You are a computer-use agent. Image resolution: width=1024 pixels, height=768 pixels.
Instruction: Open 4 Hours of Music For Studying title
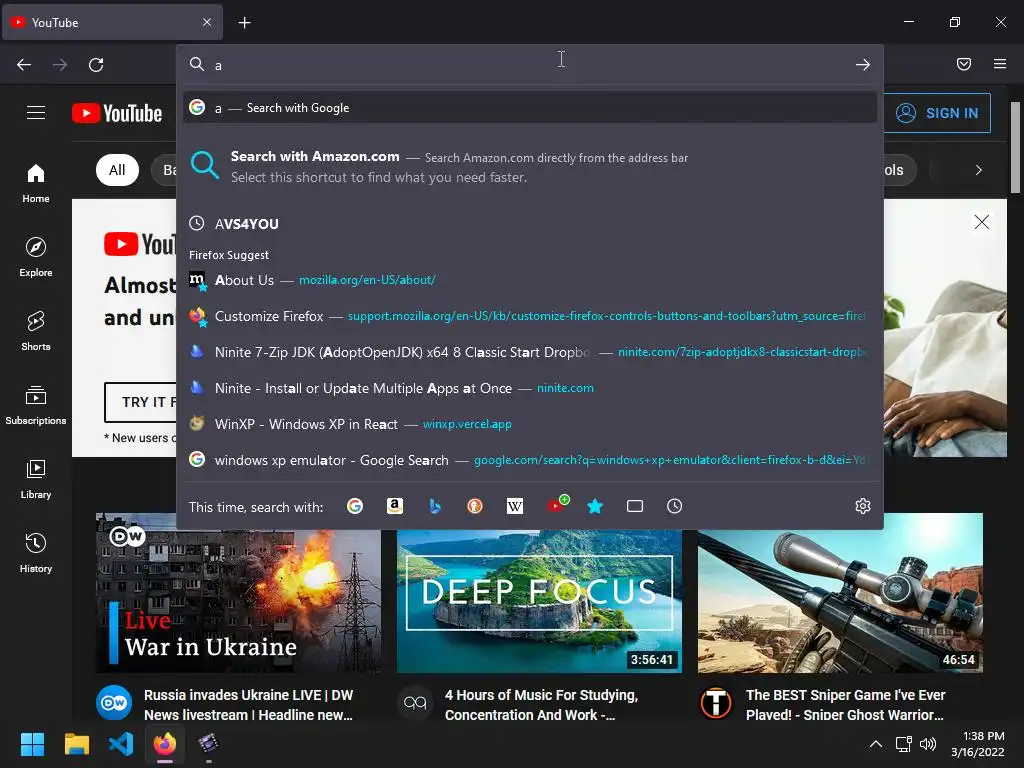pos(541,705)
